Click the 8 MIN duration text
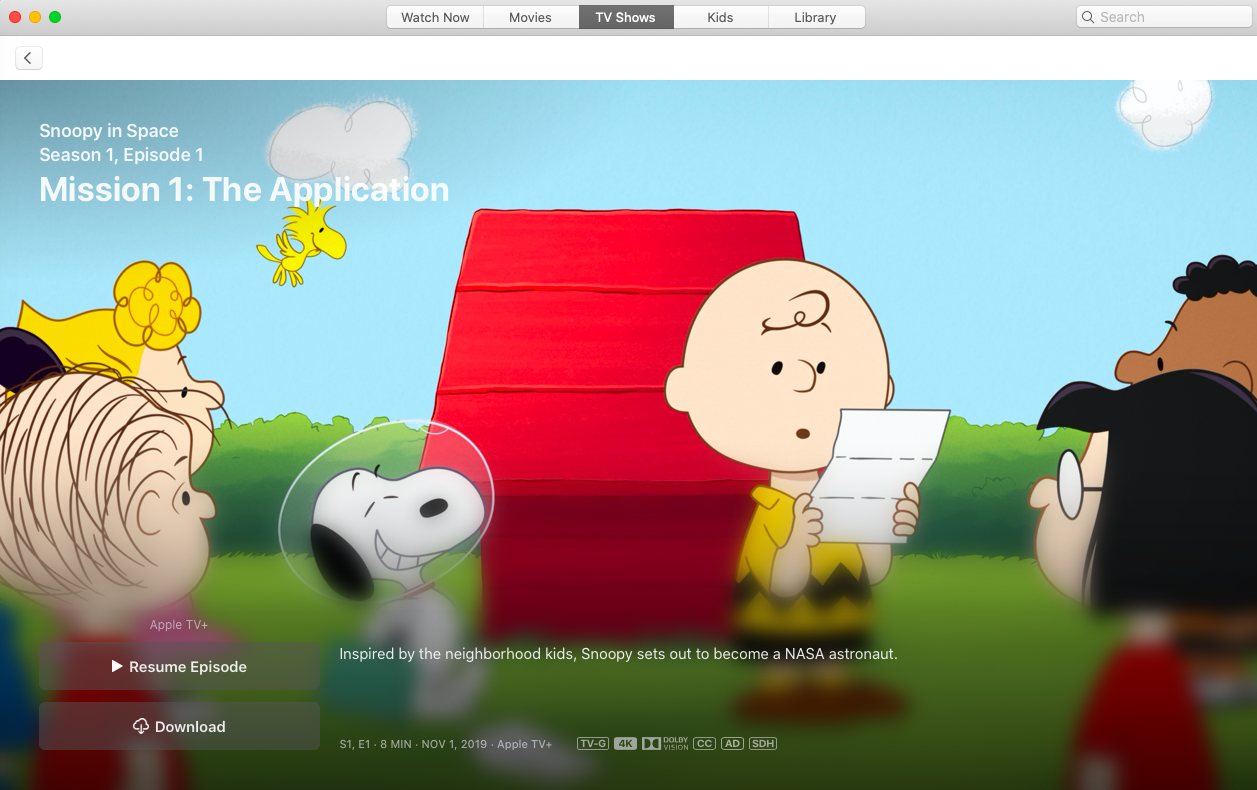Screen dimensions: 1257x790 [397, 744]
